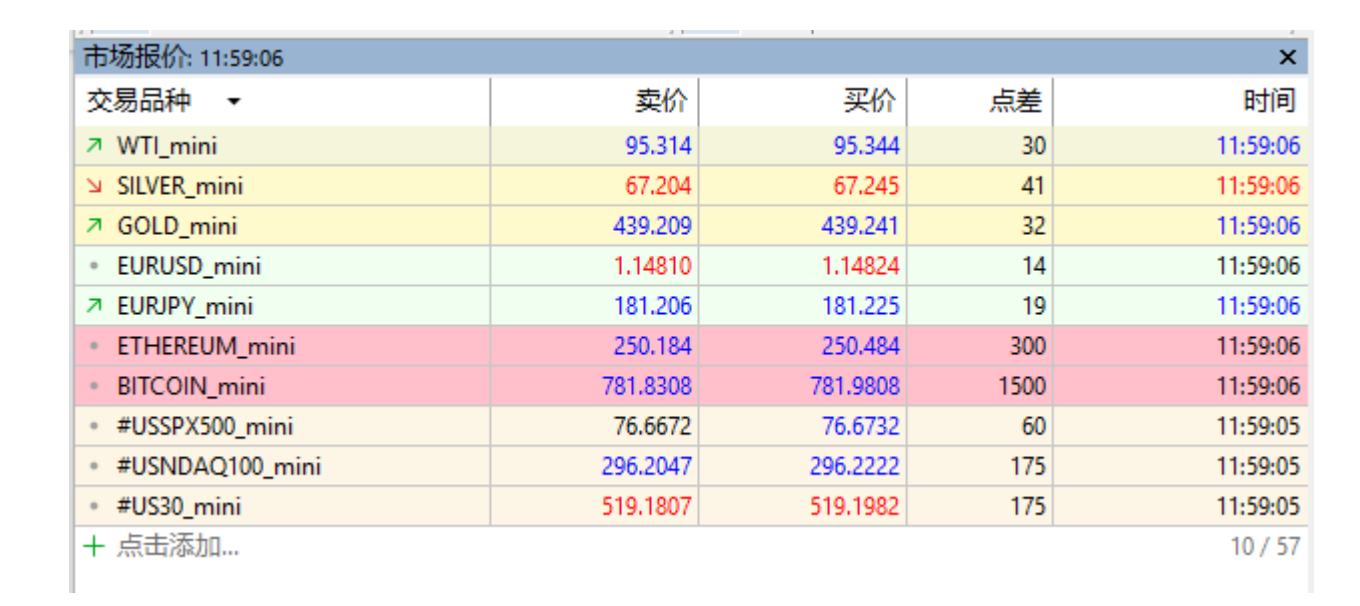Click the dot icon beside #USNDAQ100_mini

[94, 467]
